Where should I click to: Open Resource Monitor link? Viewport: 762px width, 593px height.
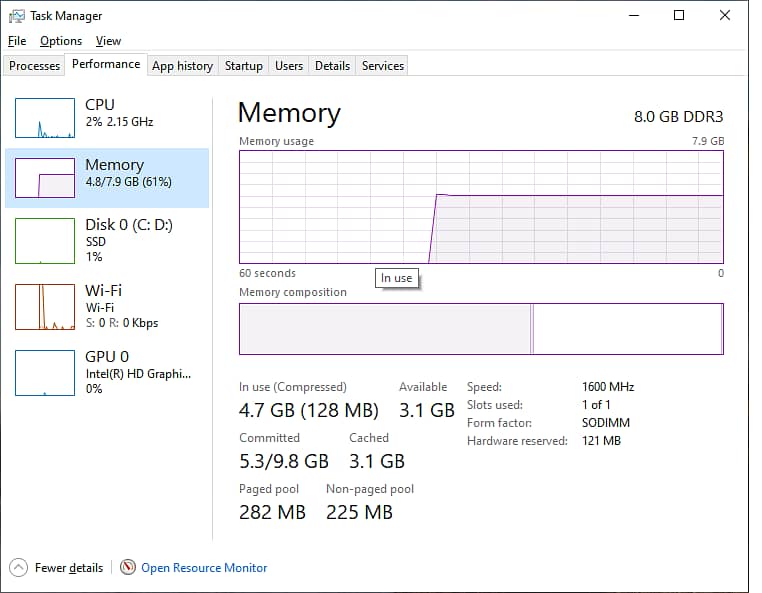(x=204, y=568)
